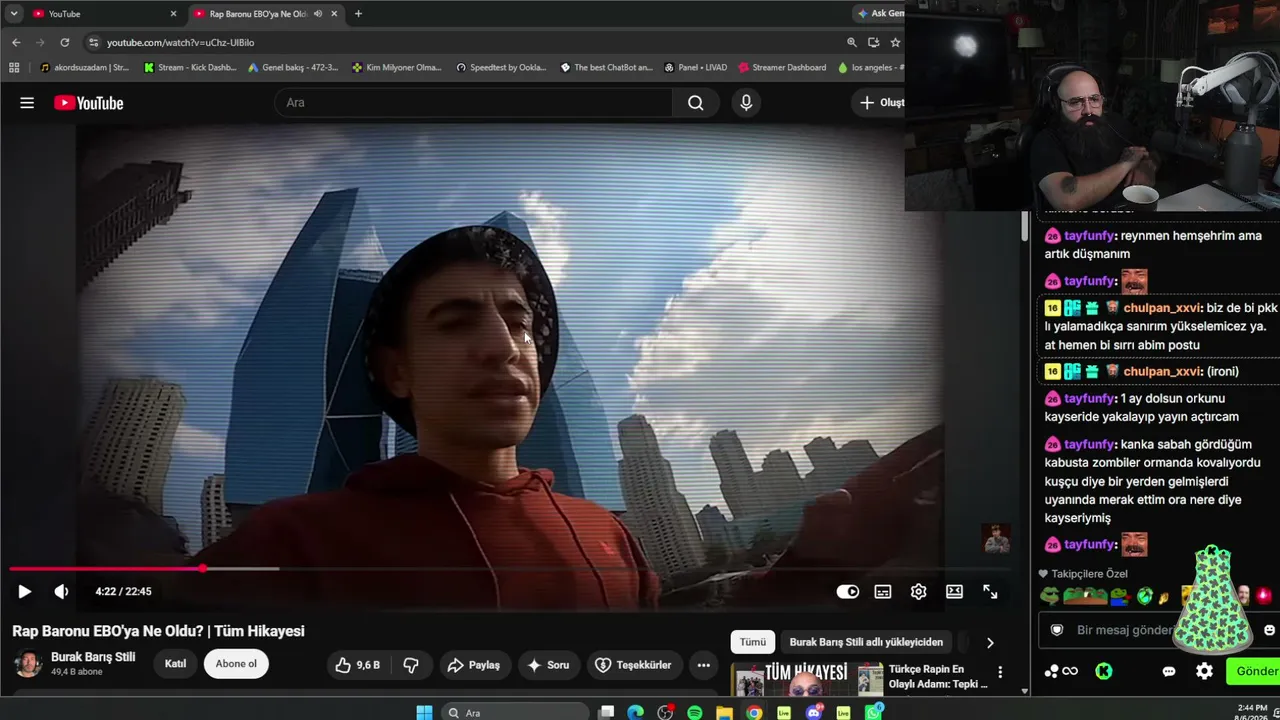Click the Oluştur create button
Viewport: 1280px width, 720px height.
pos(881,103)
